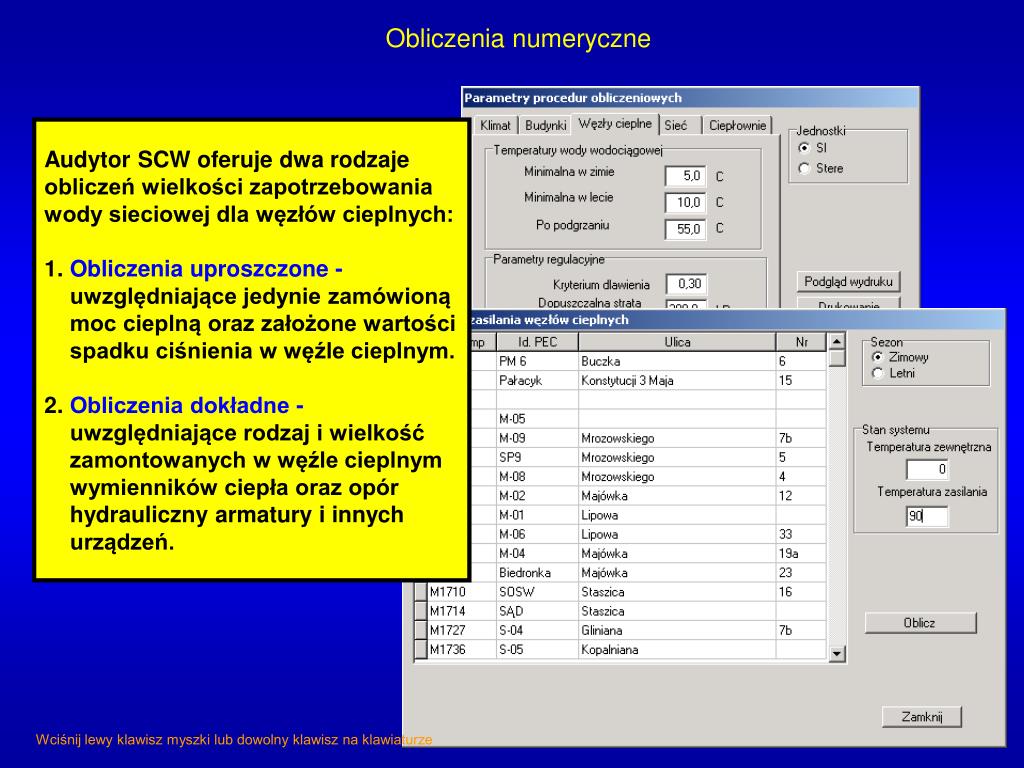This screenshot has height=768, width=1024.
Task: Click the Minimalna w zimie temperature field
Action: 685,176
